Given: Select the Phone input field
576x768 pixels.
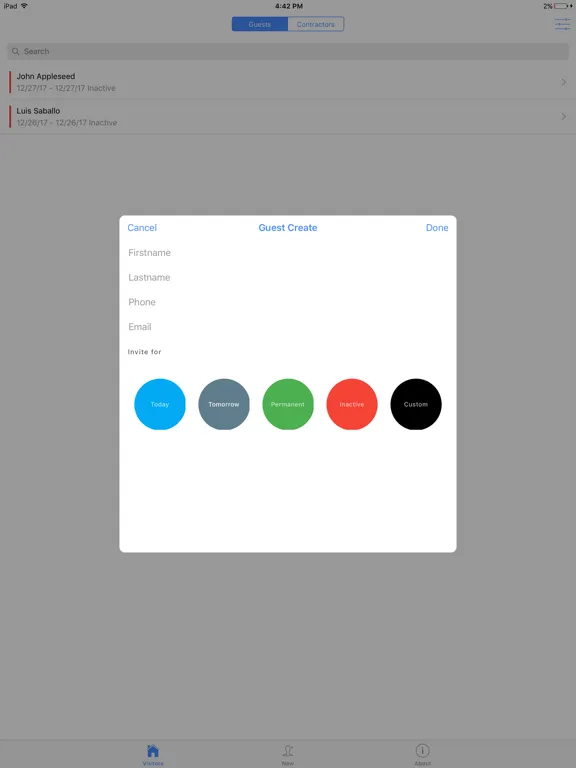Looking at the screenshot, I should pos(288,302).
